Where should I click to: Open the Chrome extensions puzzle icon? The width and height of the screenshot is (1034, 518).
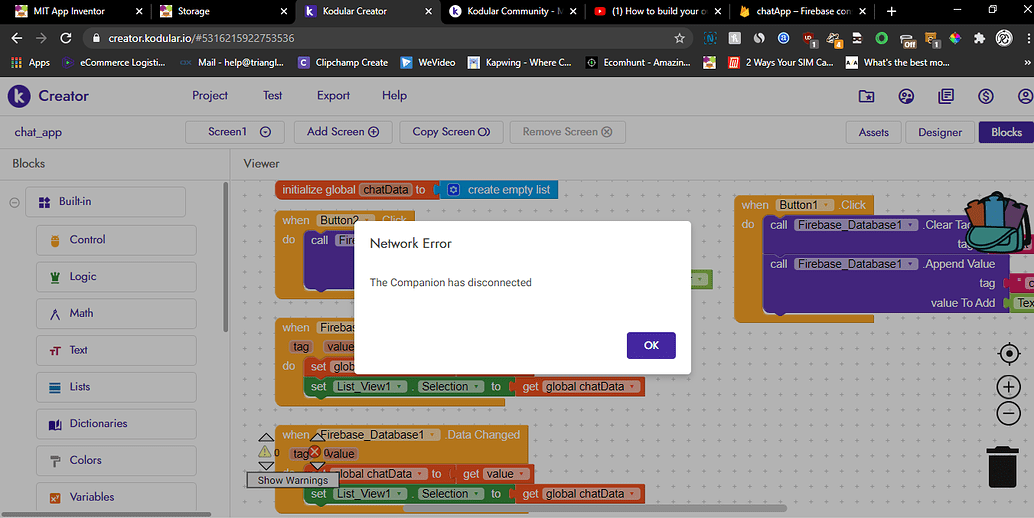(x=979, y=38)
